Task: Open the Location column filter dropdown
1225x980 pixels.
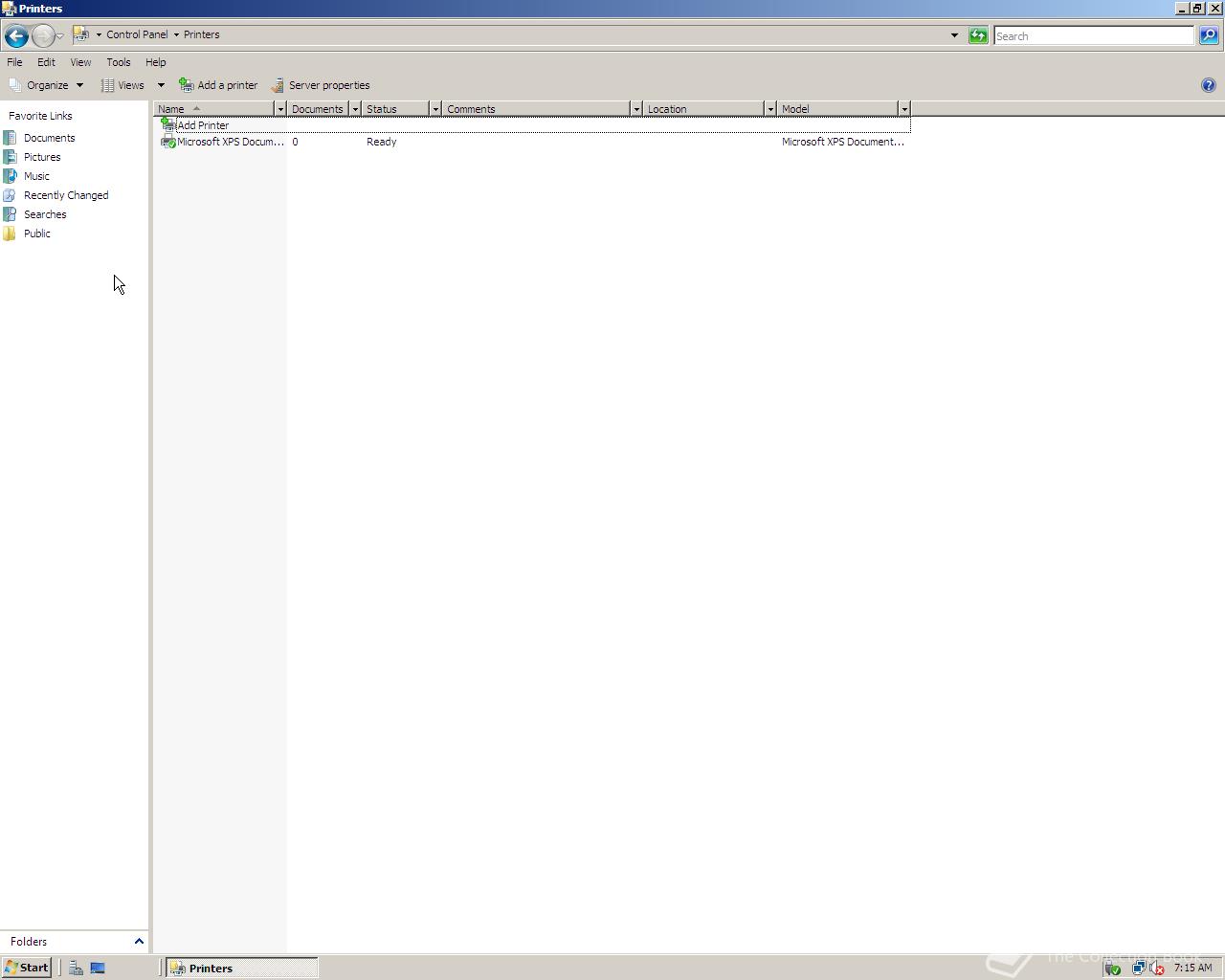Action: tap(770, 109)
